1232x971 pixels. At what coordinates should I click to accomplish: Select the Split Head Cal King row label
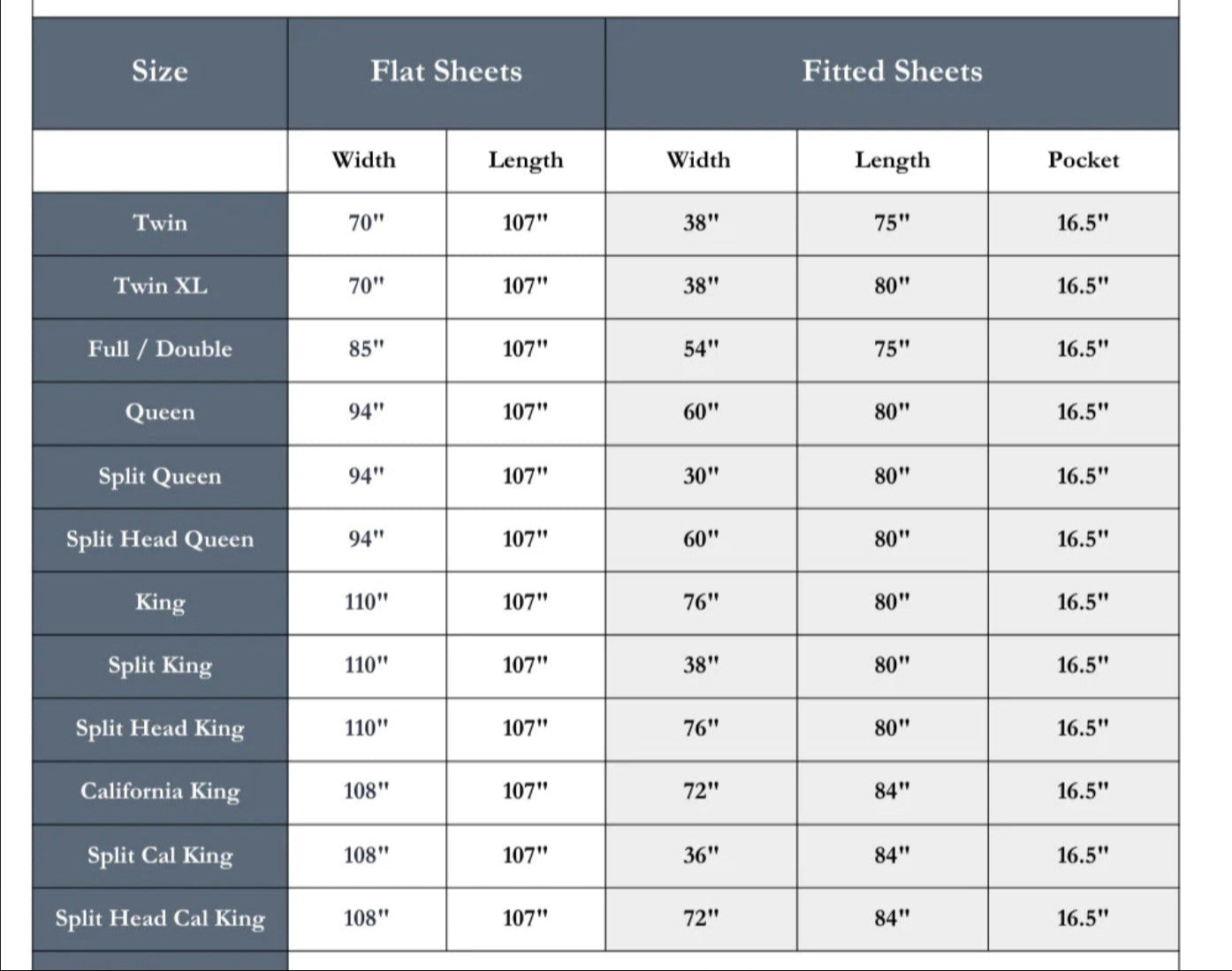tap(160, 919)
